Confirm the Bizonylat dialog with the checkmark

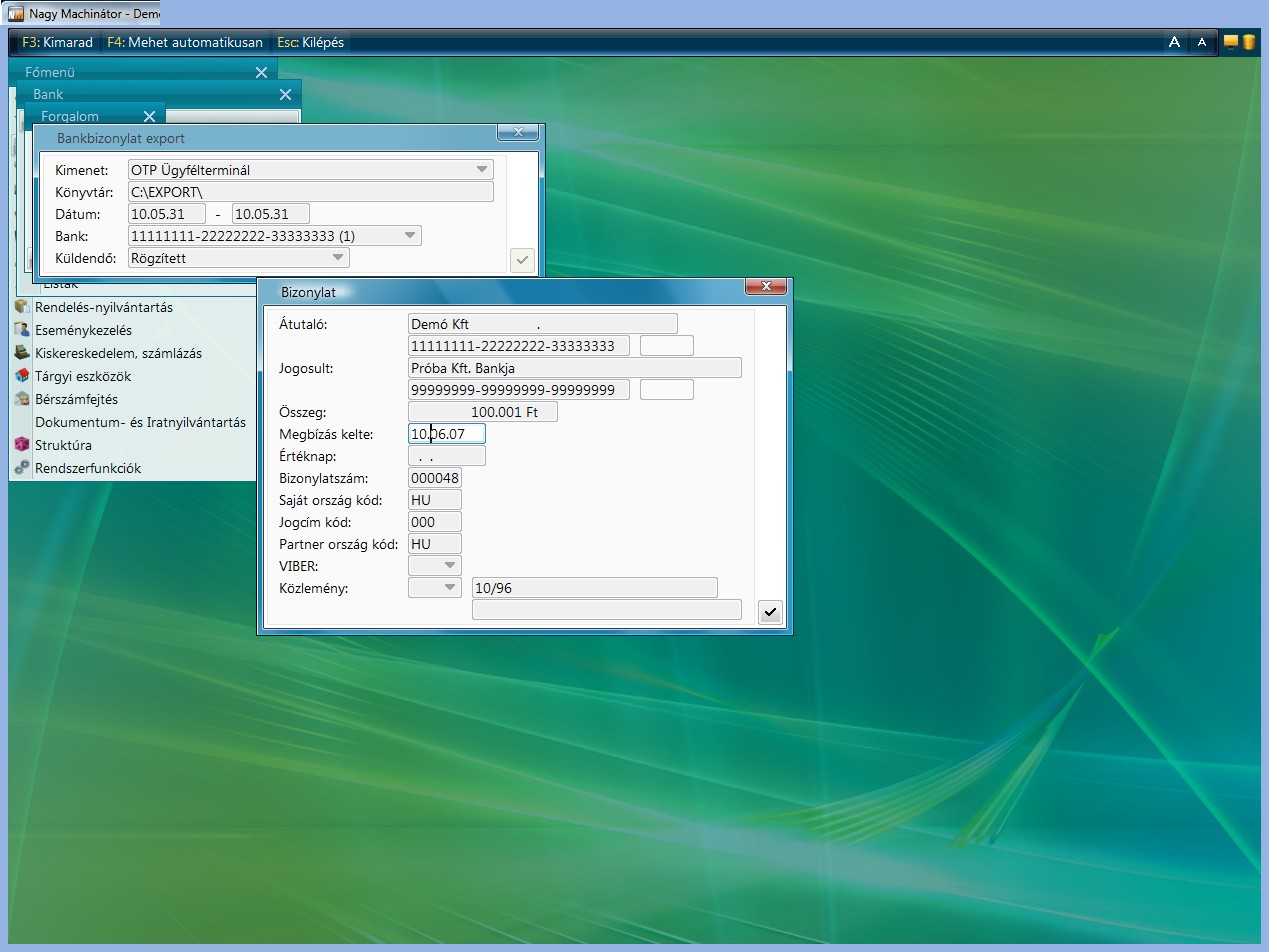click(769, 613)
